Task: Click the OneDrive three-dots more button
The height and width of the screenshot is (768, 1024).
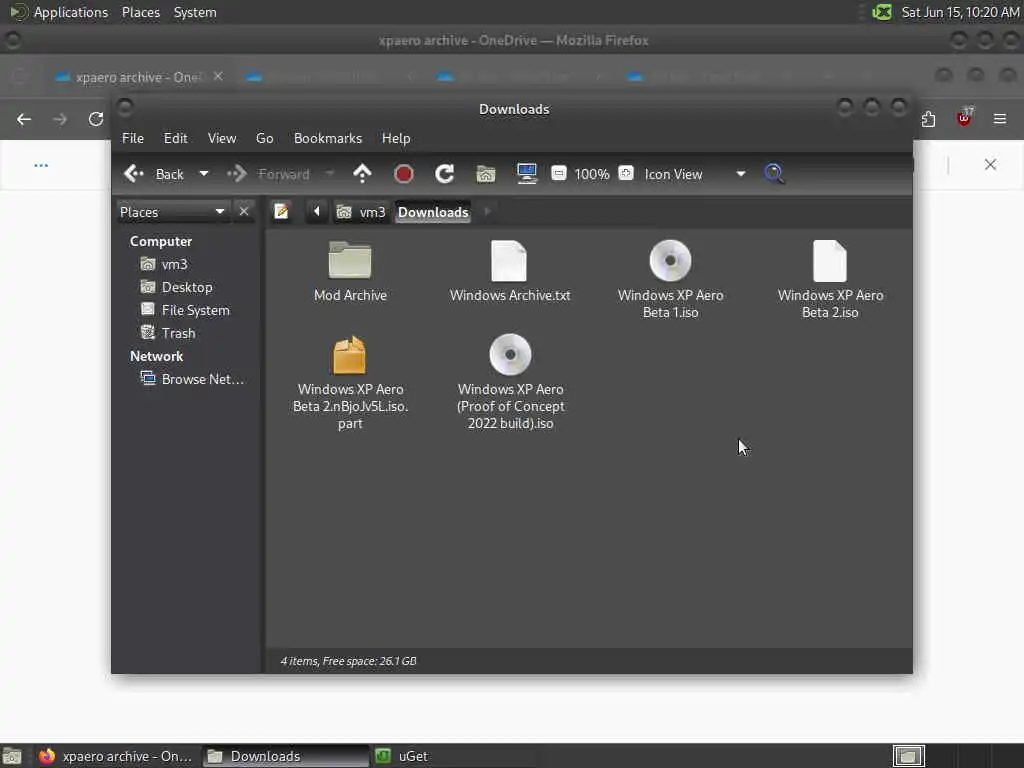Action: (40, 165)
